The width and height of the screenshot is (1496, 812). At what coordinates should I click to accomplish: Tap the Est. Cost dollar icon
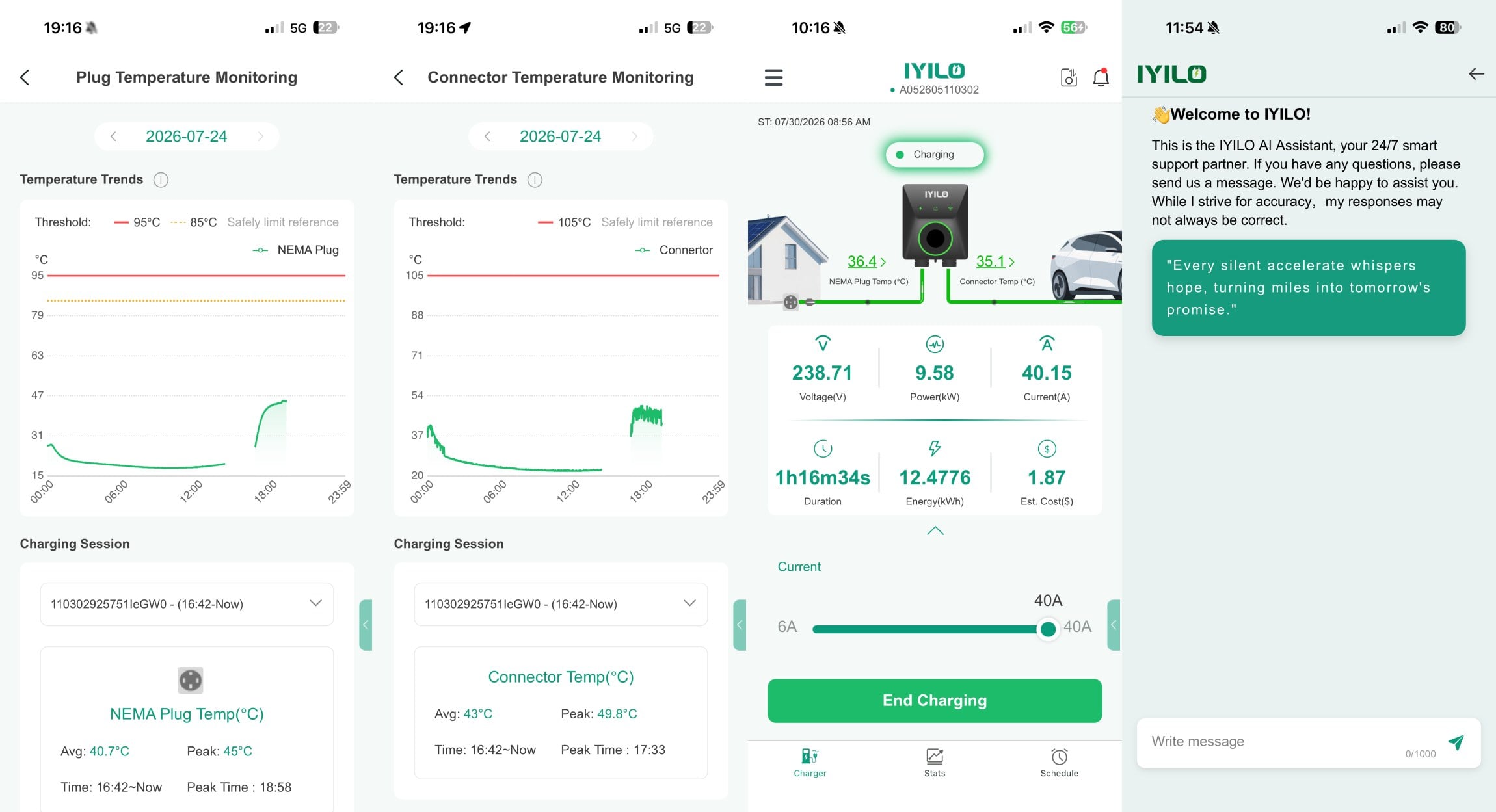1047,448
